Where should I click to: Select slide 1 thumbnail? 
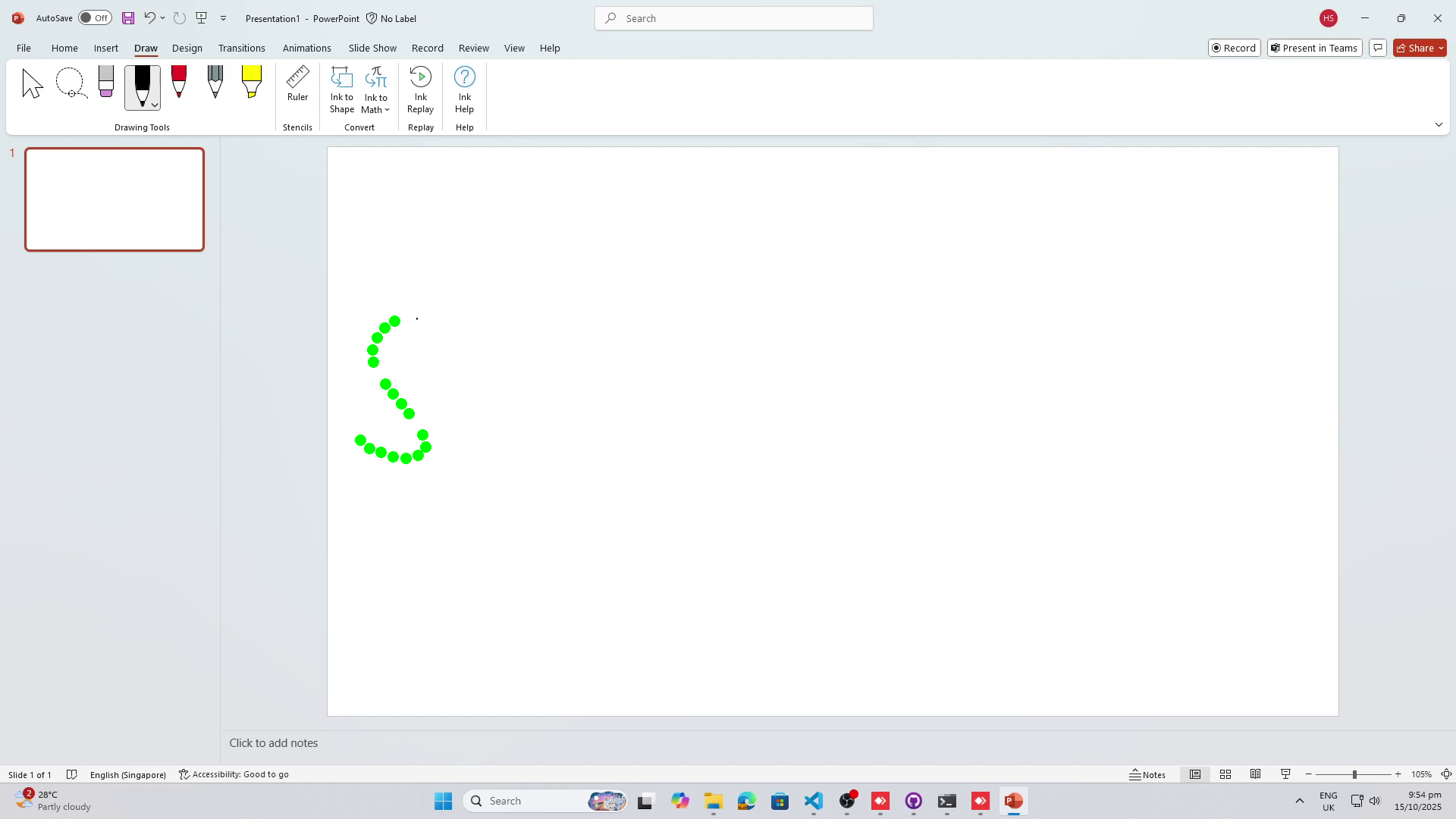coord(115,199)
